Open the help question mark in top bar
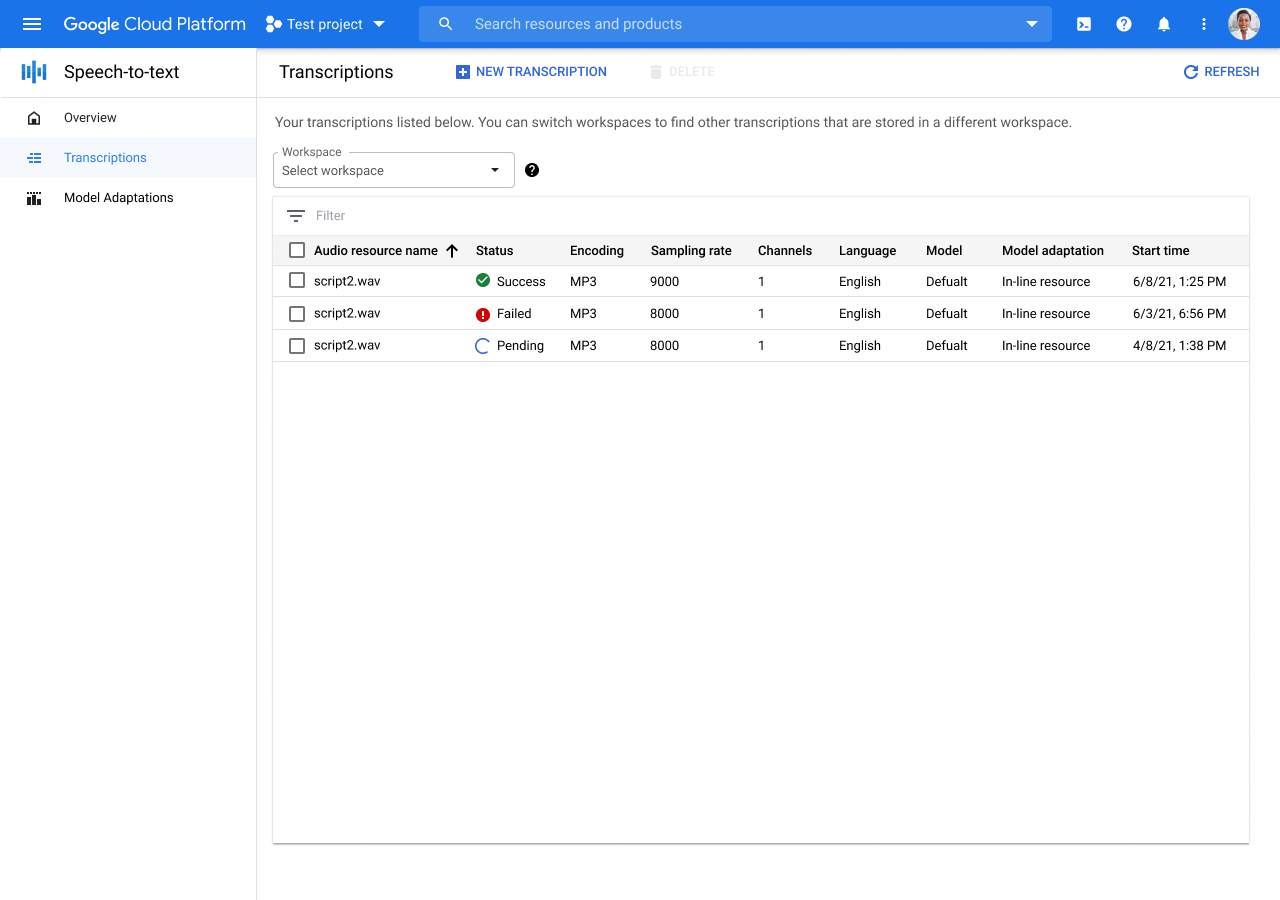Image resolution: width=1280 pixels, height=900 pixels. click(x=1124, y=24)
